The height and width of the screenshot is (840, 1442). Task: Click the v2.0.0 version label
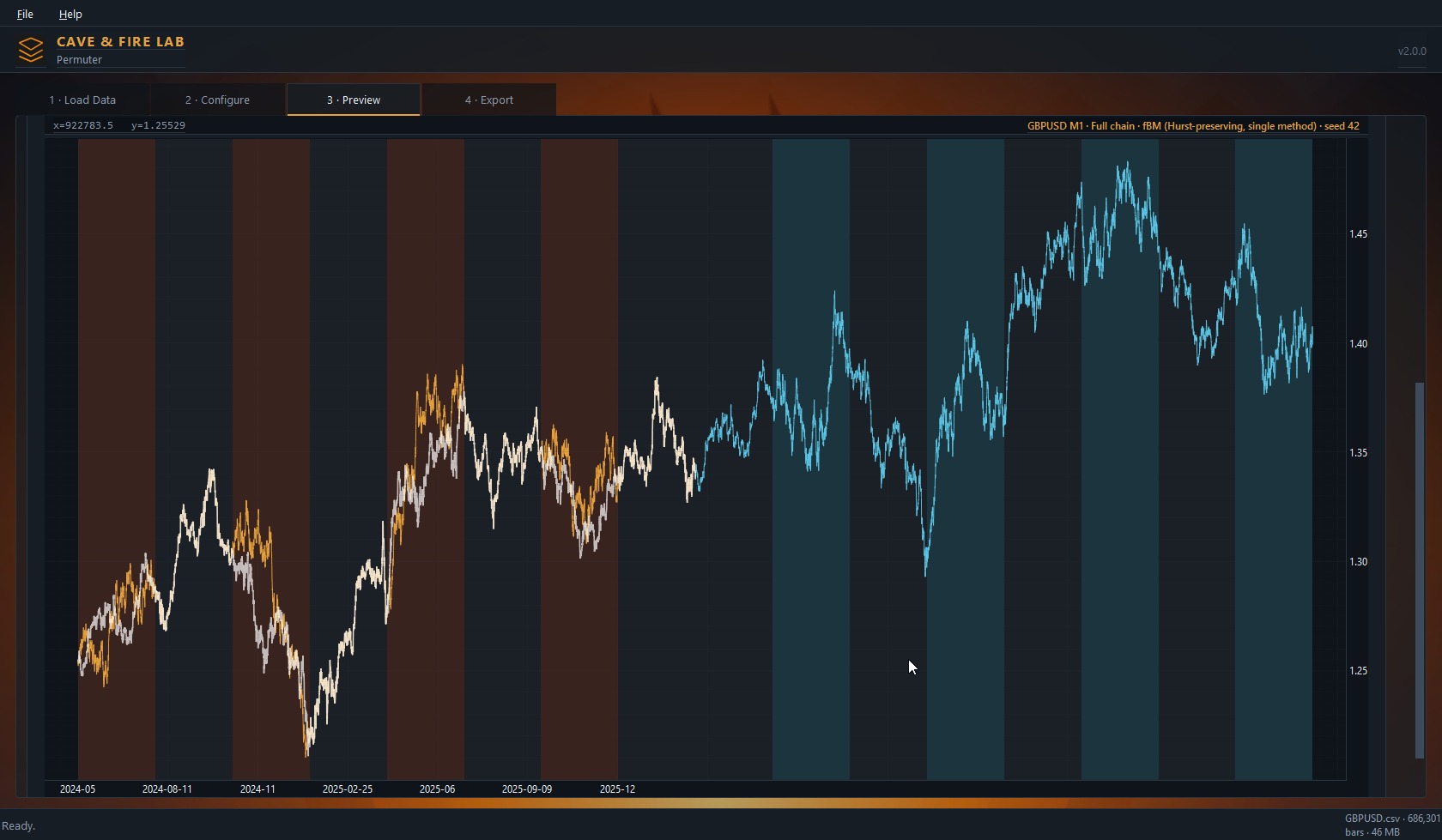coord(1412,51)
